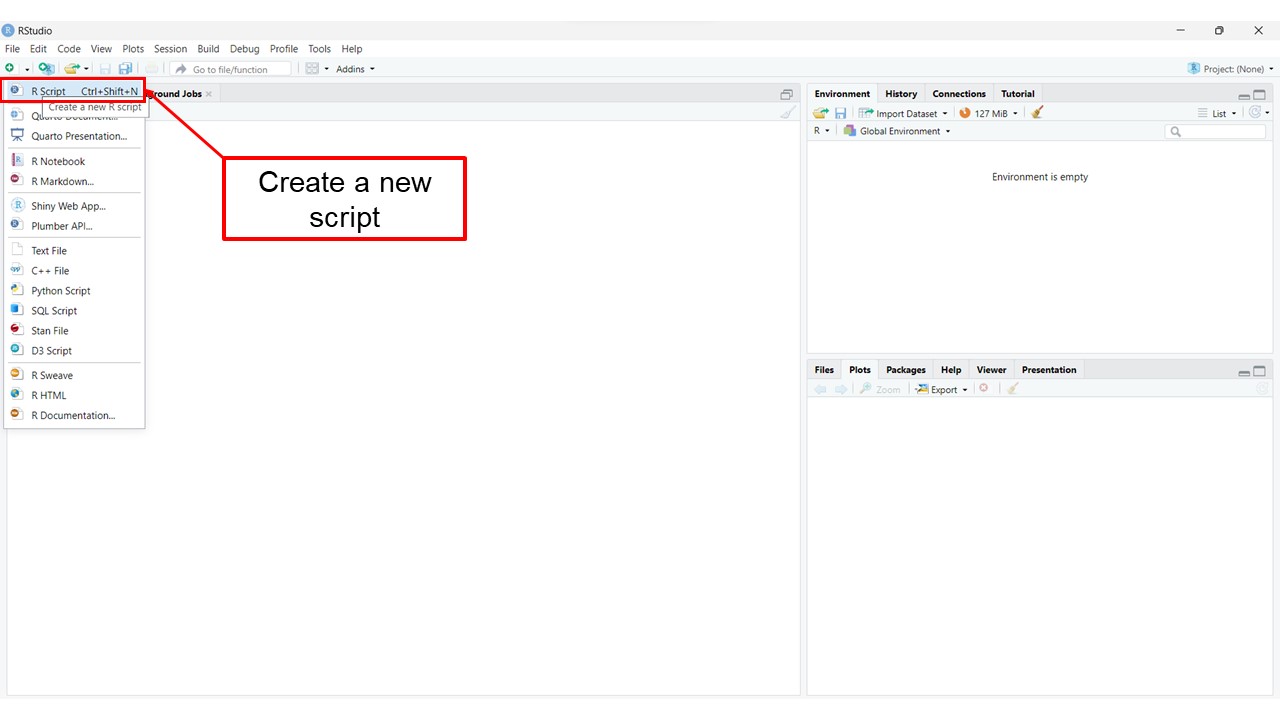This screenshot has width=1280, height=720.
Task: Close the Background Jobs tab
Action: [209, 94]
